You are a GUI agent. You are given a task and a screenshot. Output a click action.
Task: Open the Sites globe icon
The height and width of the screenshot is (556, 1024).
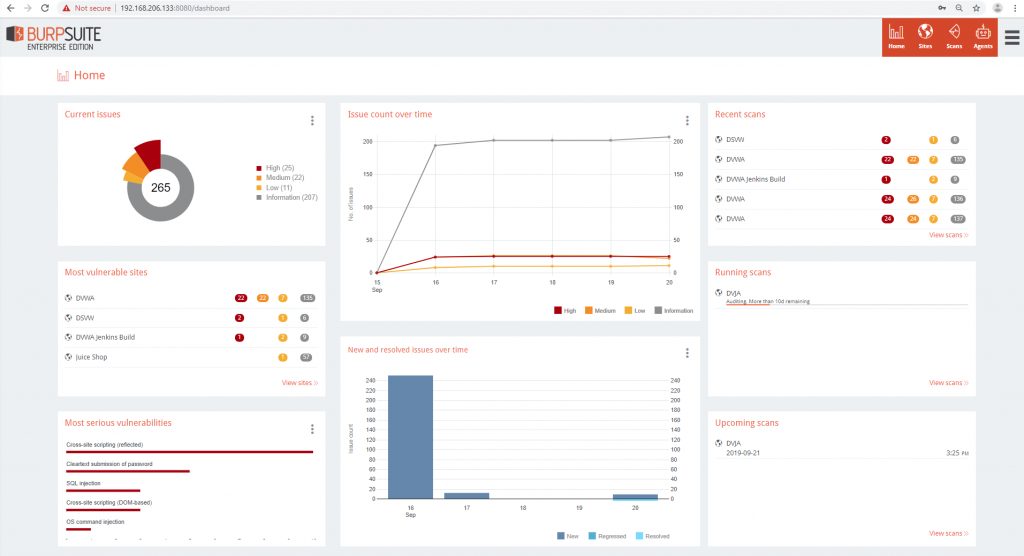(x=925, y=36)
